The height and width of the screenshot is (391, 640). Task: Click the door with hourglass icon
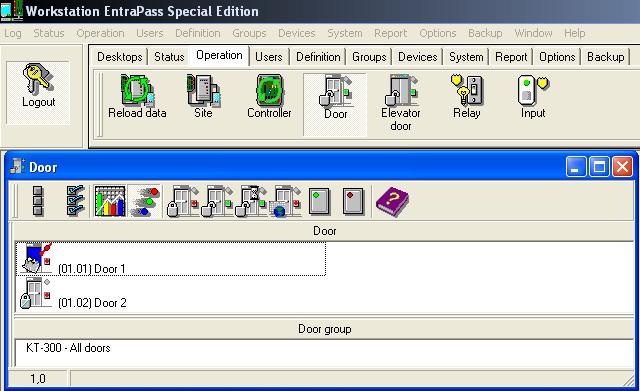tap(251, 201)
